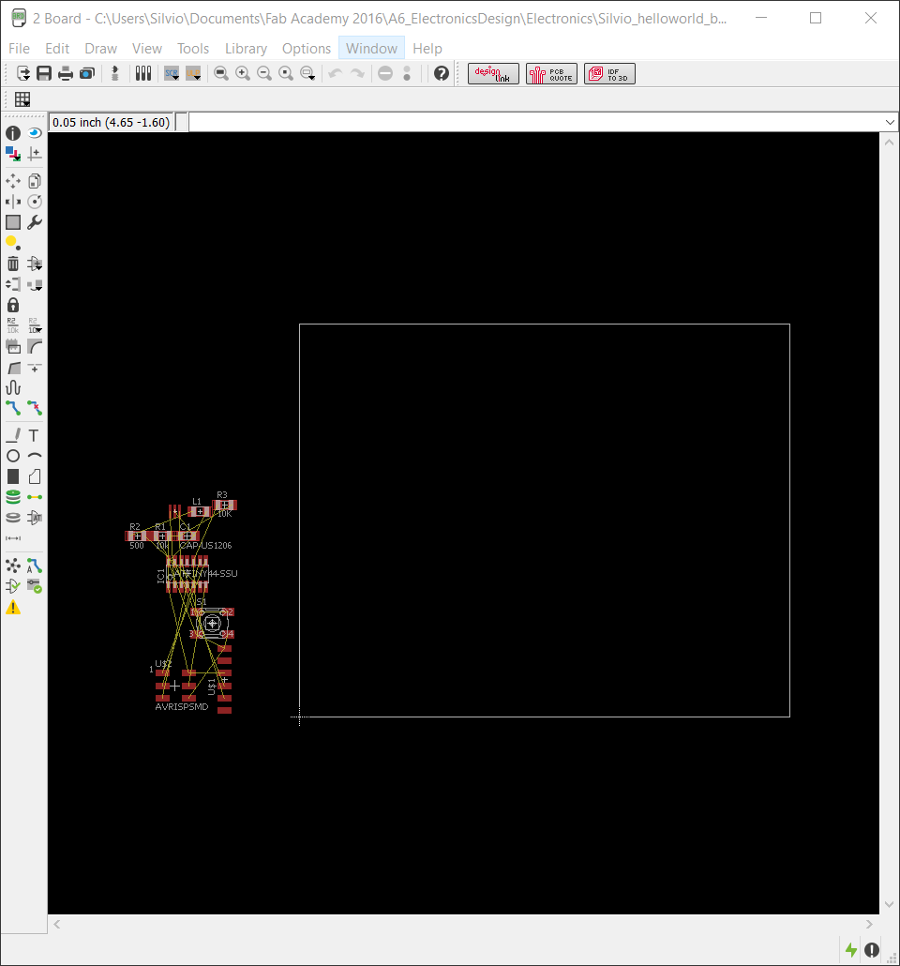Open the Draw menu
This screenshot has height=966, width=900.
[100, 49]
